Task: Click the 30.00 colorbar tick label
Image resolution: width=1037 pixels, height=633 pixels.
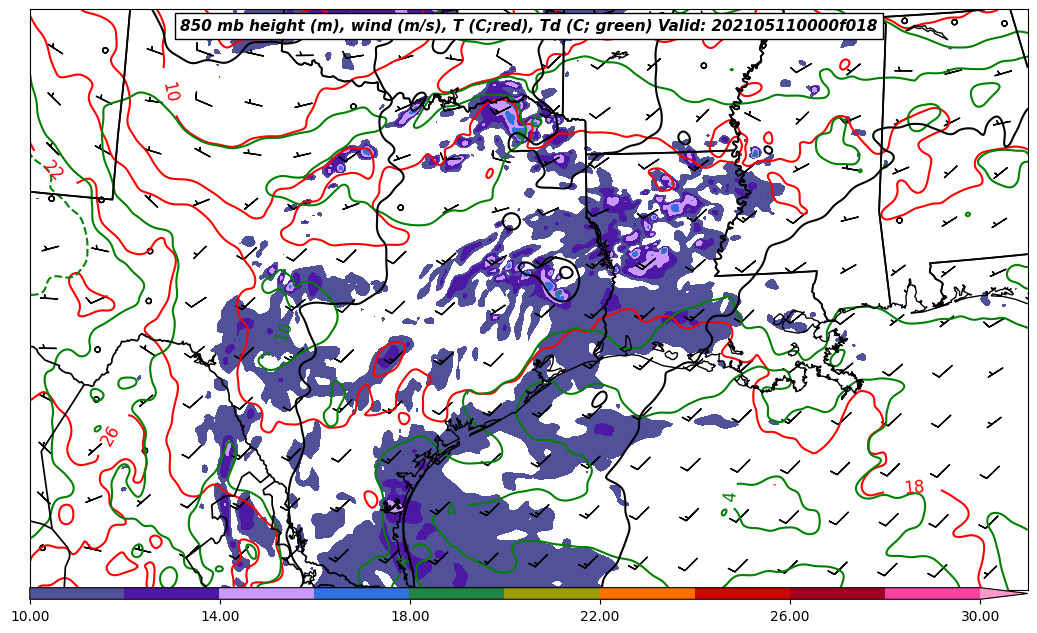Action: click(x=980, y=617)
